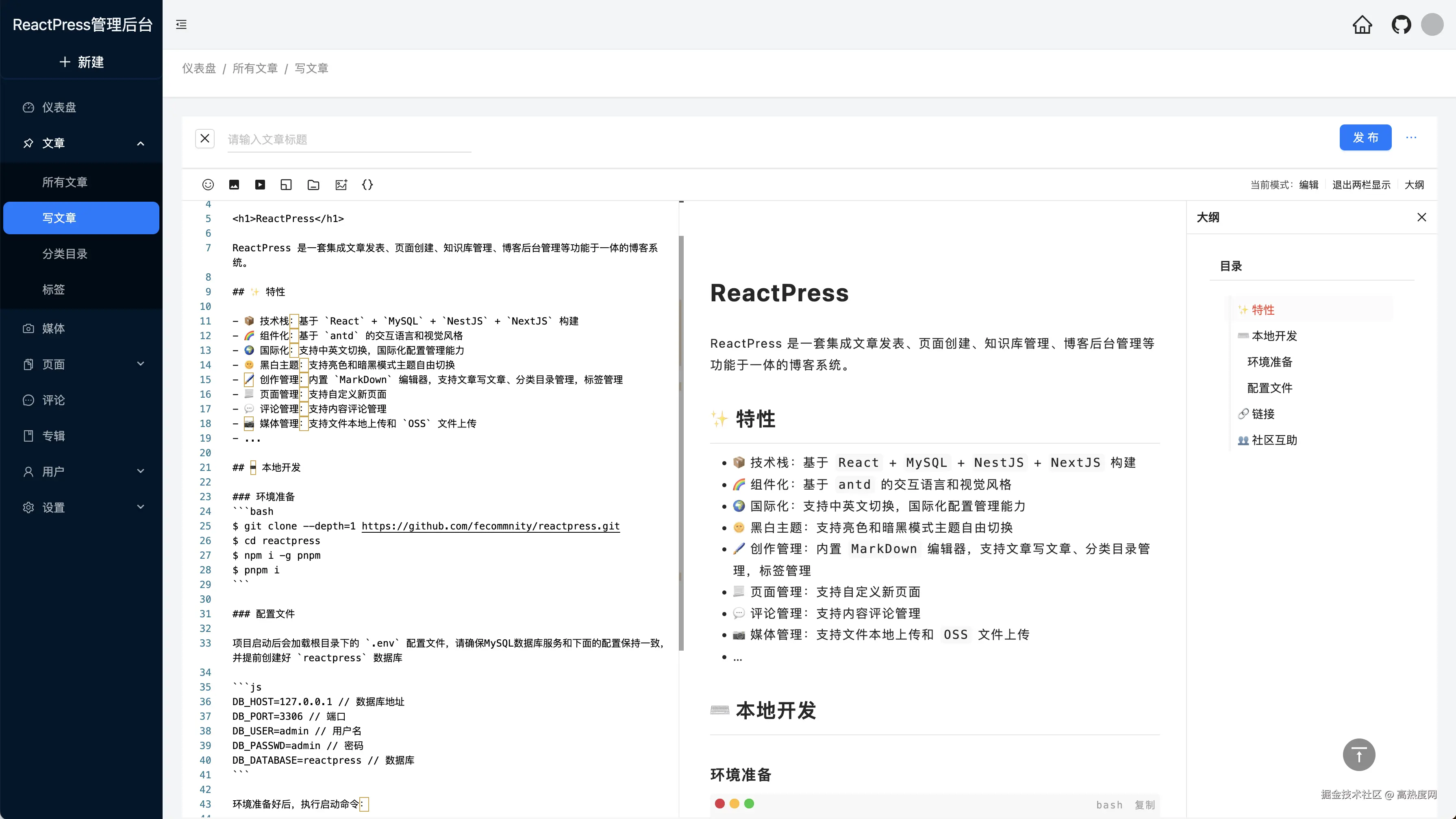Click the 新建 button in the sidebar
Screen dimensions: 1456x819
coord(81,62)
